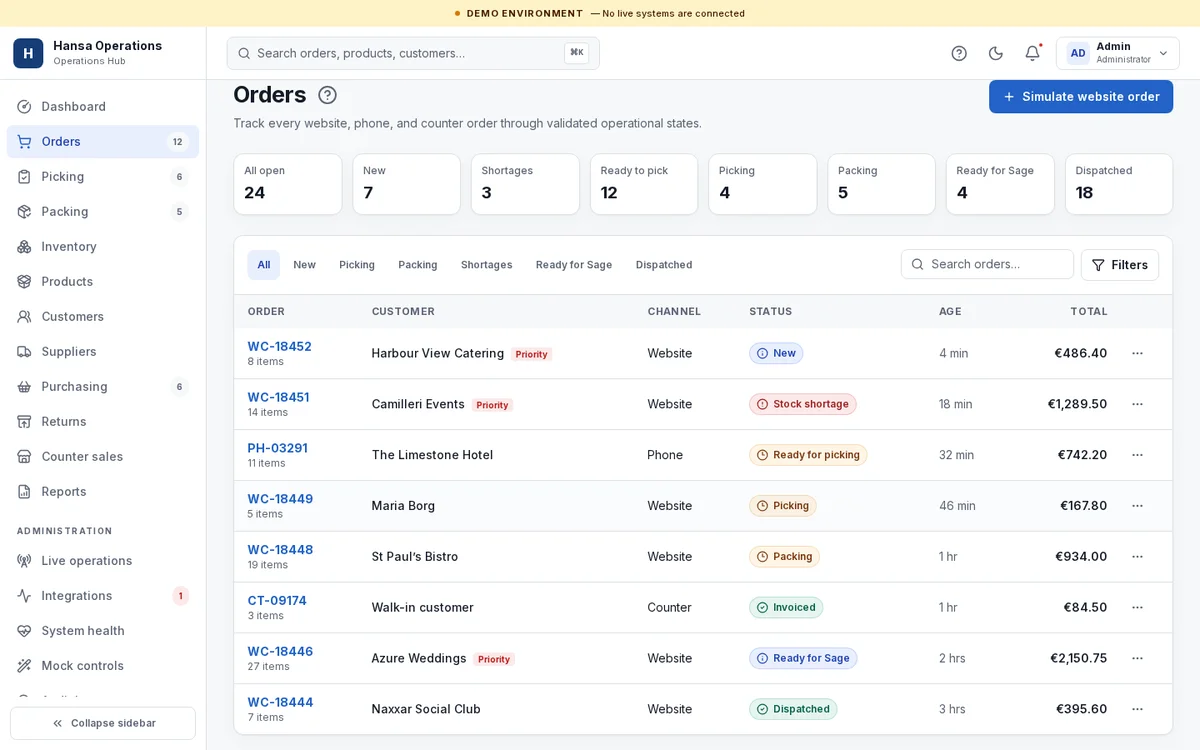
Task: Click the Shortages 3 summary card
Action: tap(525, 184)
